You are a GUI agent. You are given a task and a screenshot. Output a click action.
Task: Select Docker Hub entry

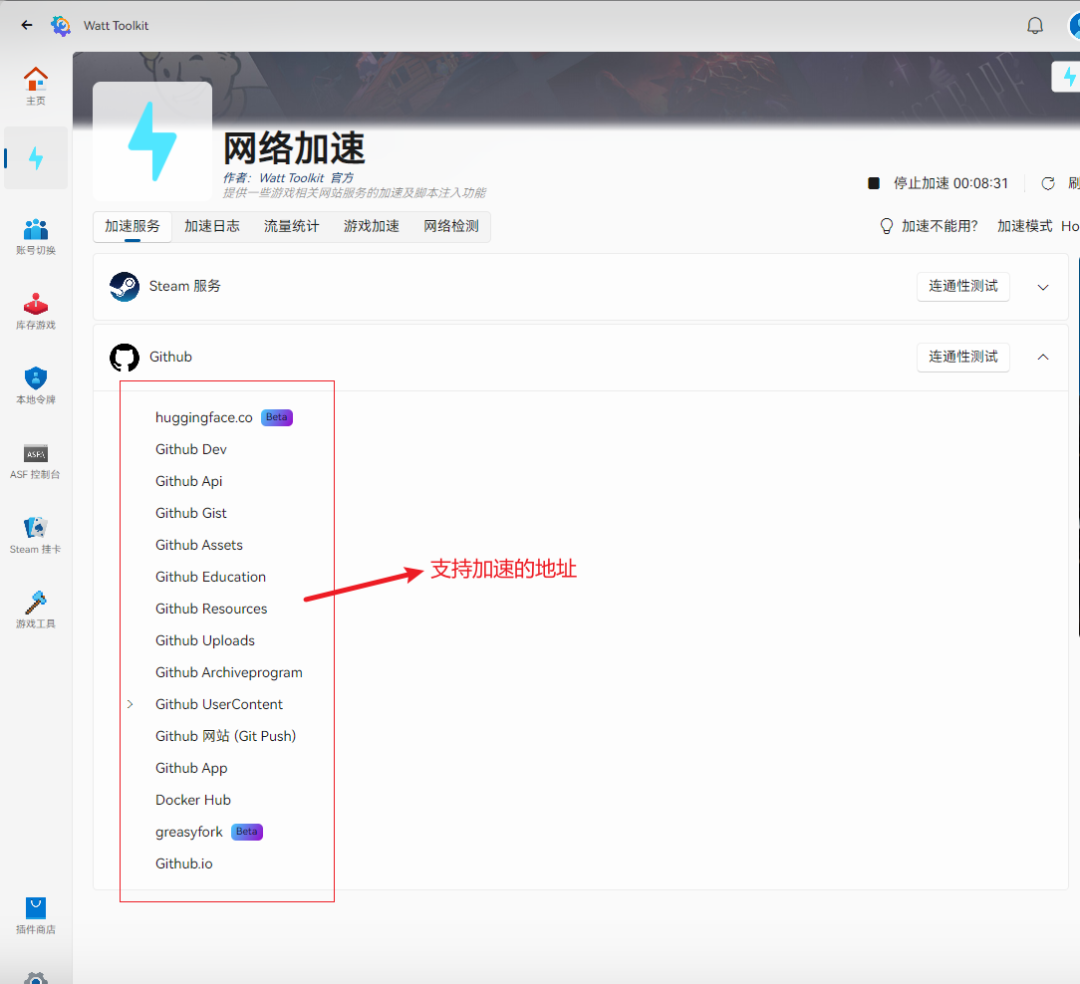click(193, 800)
